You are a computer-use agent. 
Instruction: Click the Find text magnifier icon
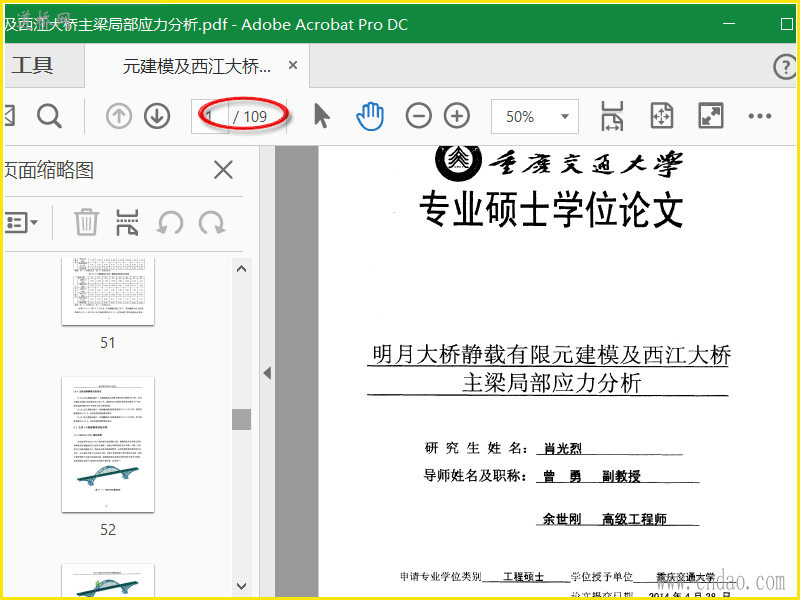(49, 116)
